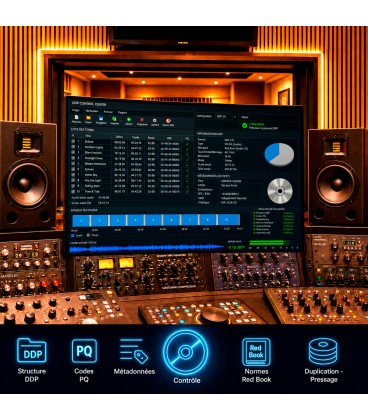Open the Configuration dropdown
The image size is (368, 420).
tap(227, 116)
